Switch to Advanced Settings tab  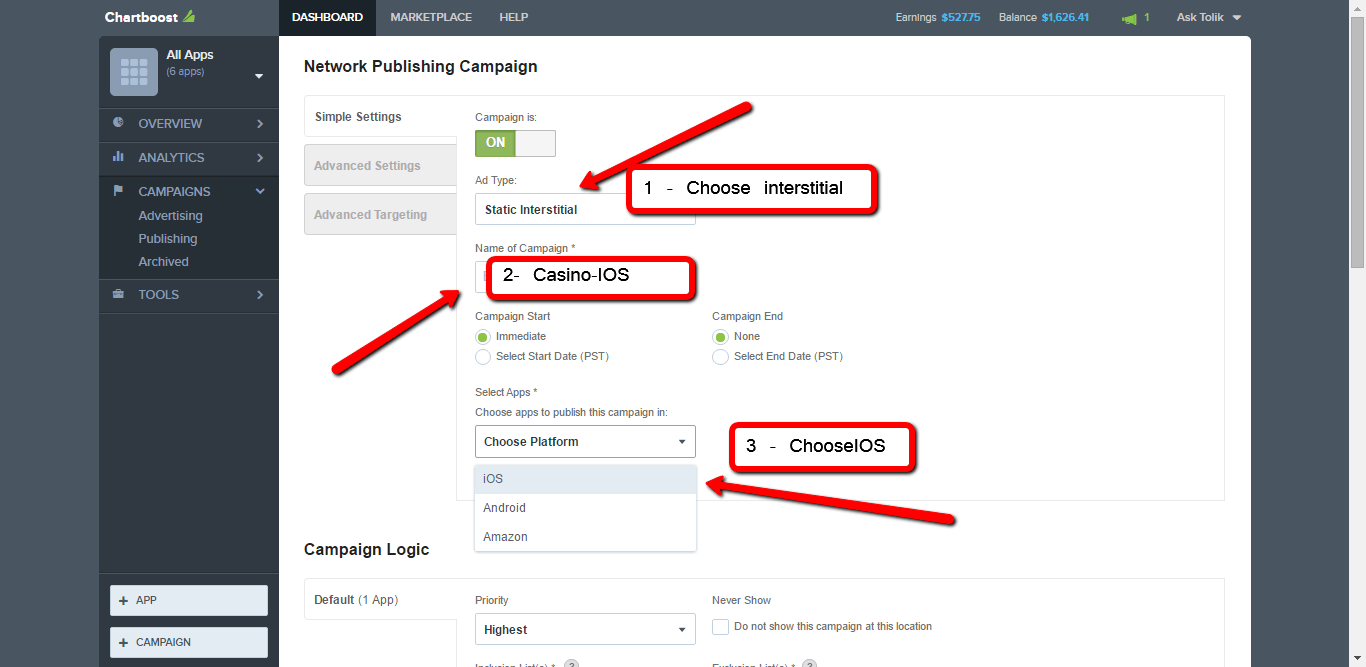coord(380,166)
